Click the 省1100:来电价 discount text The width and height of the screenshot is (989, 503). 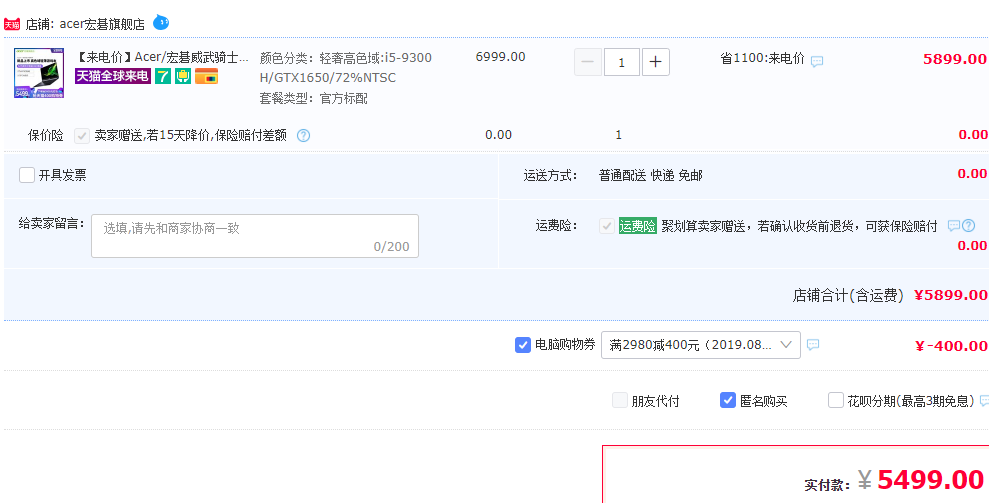pos(763,59)
